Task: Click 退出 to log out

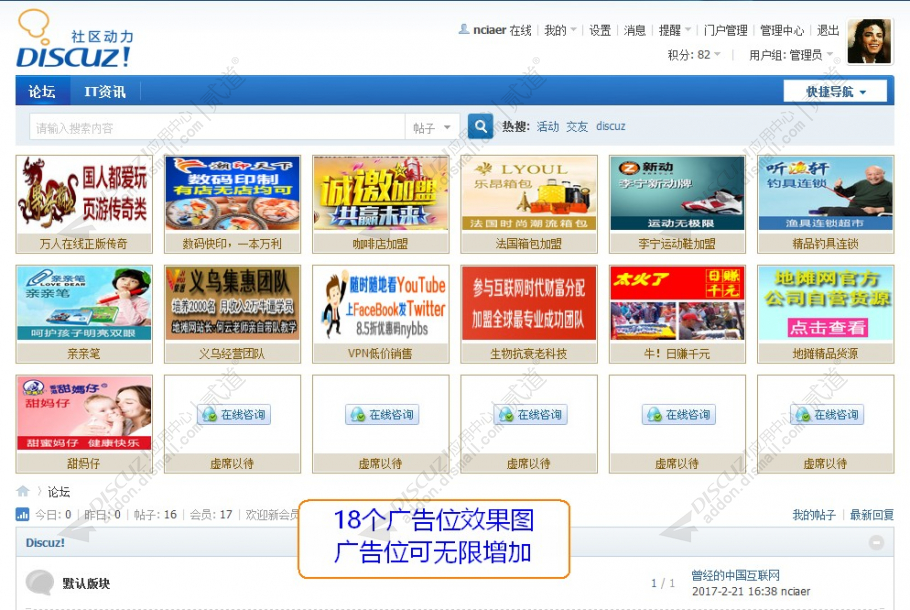Action: tap(828, 30)
